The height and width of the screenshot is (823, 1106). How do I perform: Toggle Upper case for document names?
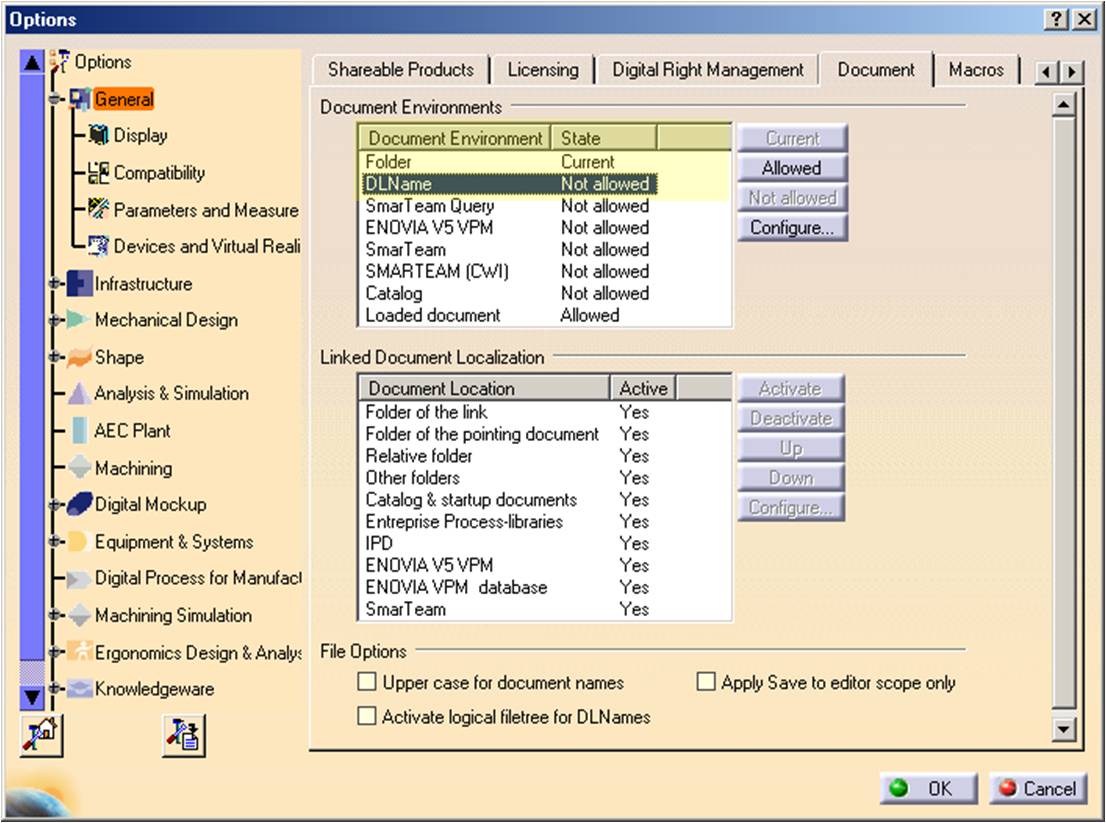[x=367, y=682]
